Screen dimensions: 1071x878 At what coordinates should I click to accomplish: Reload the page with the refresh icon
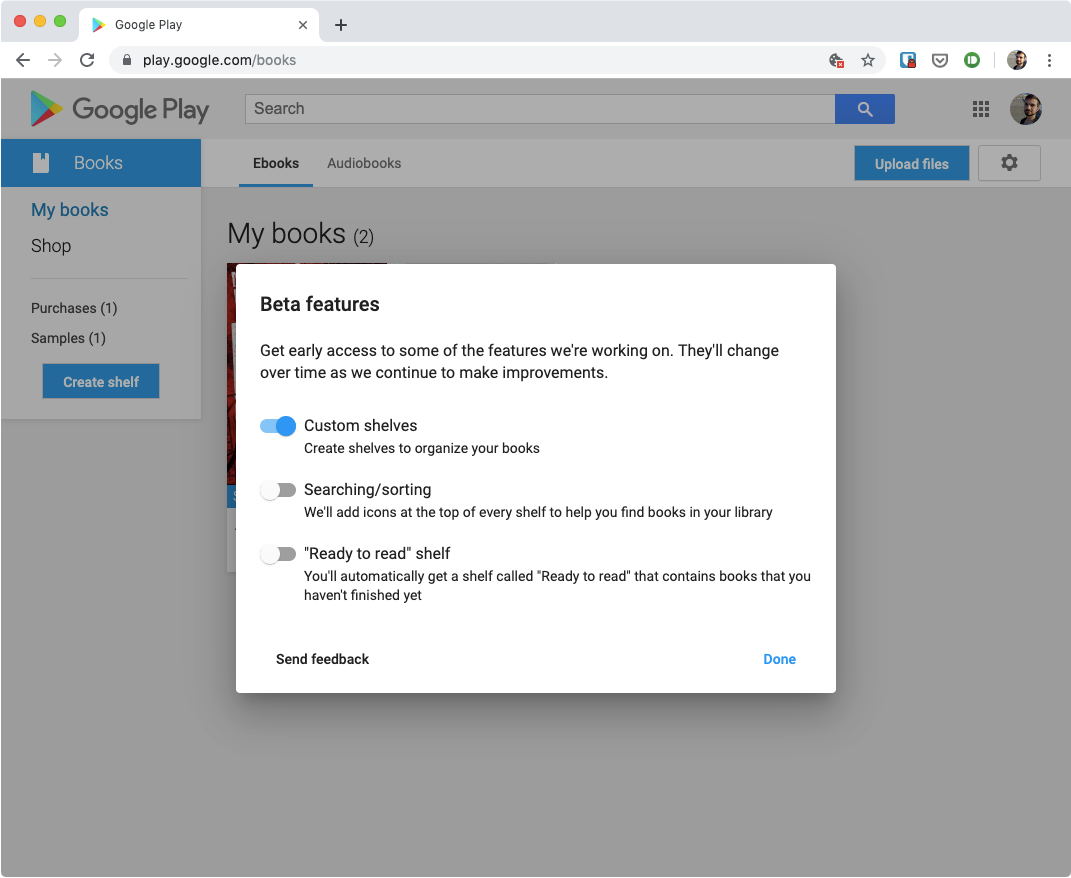pos(87,60)
